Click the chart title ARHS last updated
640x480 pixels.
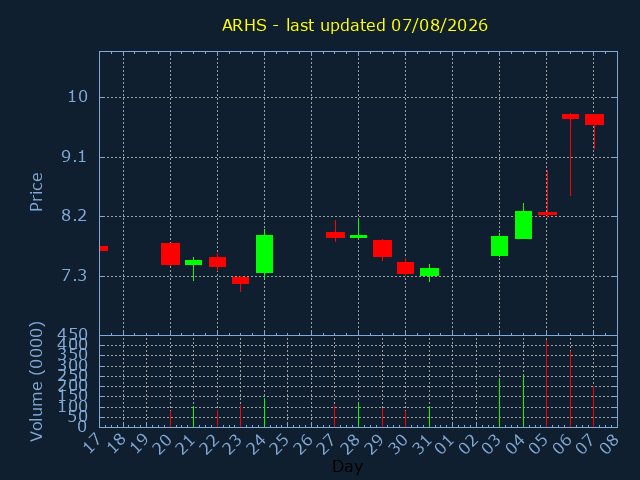click(x=355, y=25)
